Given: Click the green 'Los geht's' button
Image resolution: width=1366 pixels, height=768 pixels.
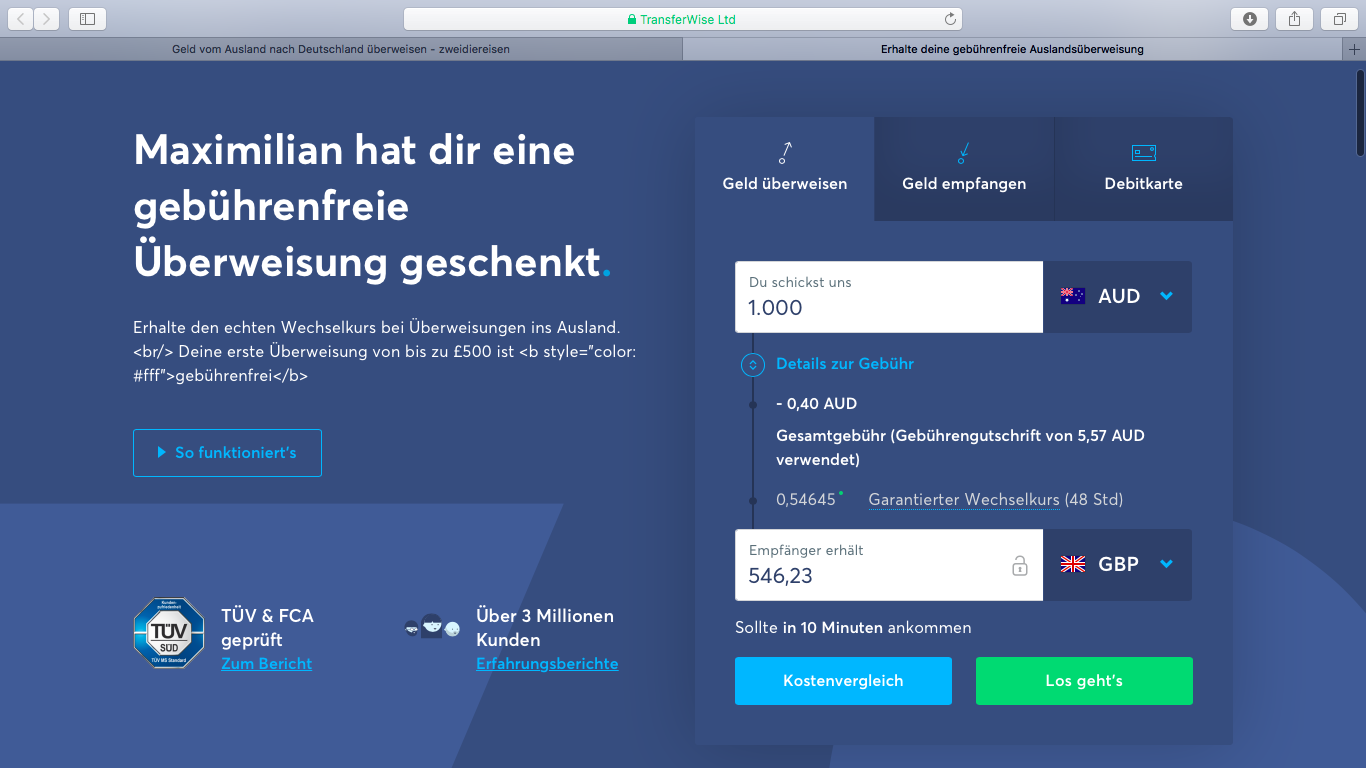Looking at the screenshot, I should pyautogui.click(x=1084, y=681).
